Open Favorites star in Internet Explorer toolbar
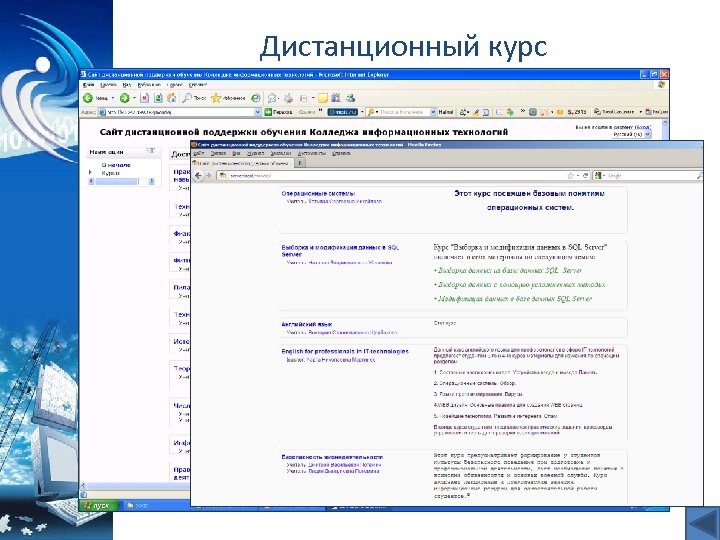Viewport: 720px width, 540px height. 216,98
